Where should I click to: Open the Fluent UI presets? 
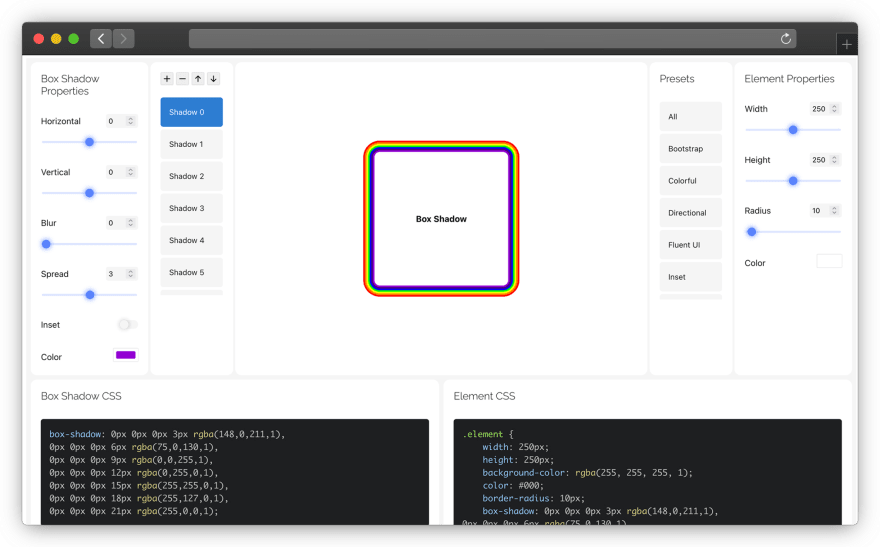pos(690,245)
